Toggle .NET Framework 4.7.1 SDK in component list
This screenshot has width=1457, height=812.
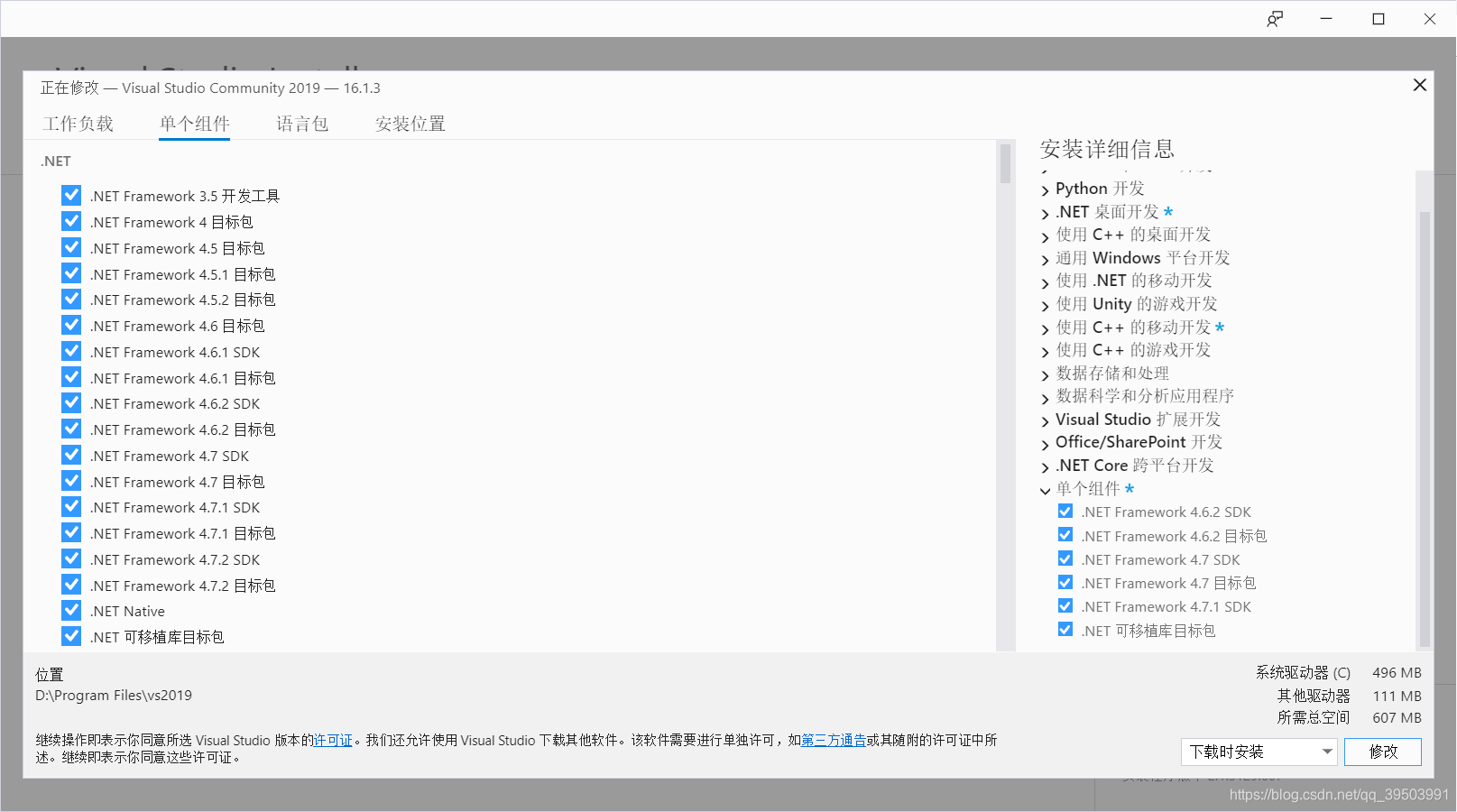[71, 506]
